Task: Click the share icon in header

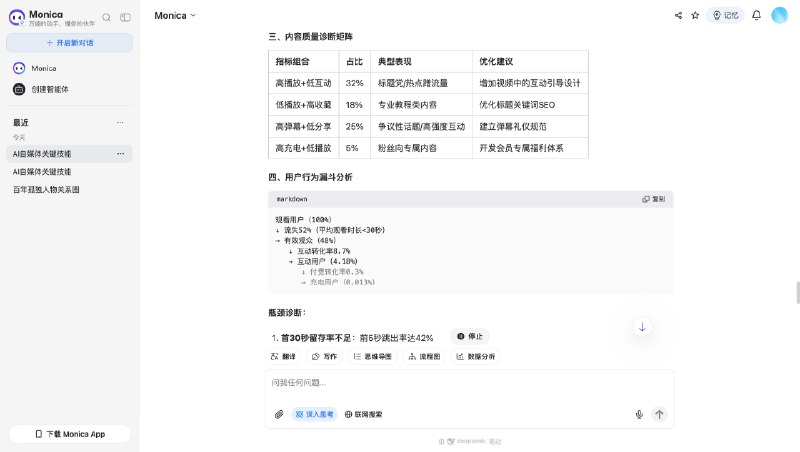Action: [x=678, y=16]
